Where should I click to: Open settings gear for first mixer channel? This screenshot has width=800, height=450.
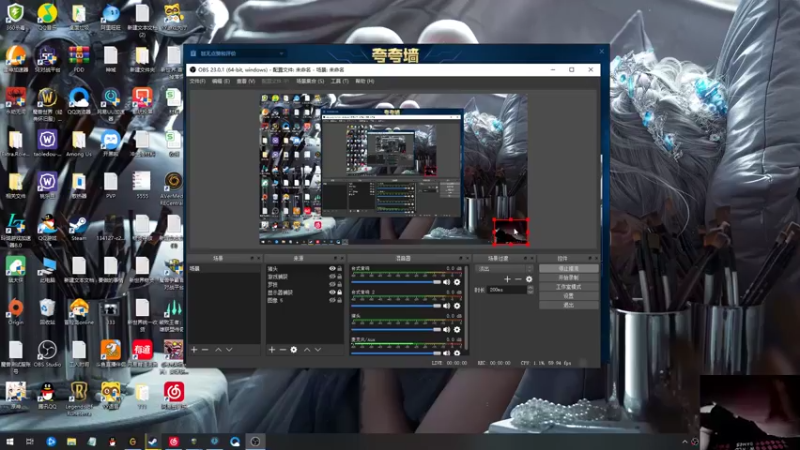(457, 282)
